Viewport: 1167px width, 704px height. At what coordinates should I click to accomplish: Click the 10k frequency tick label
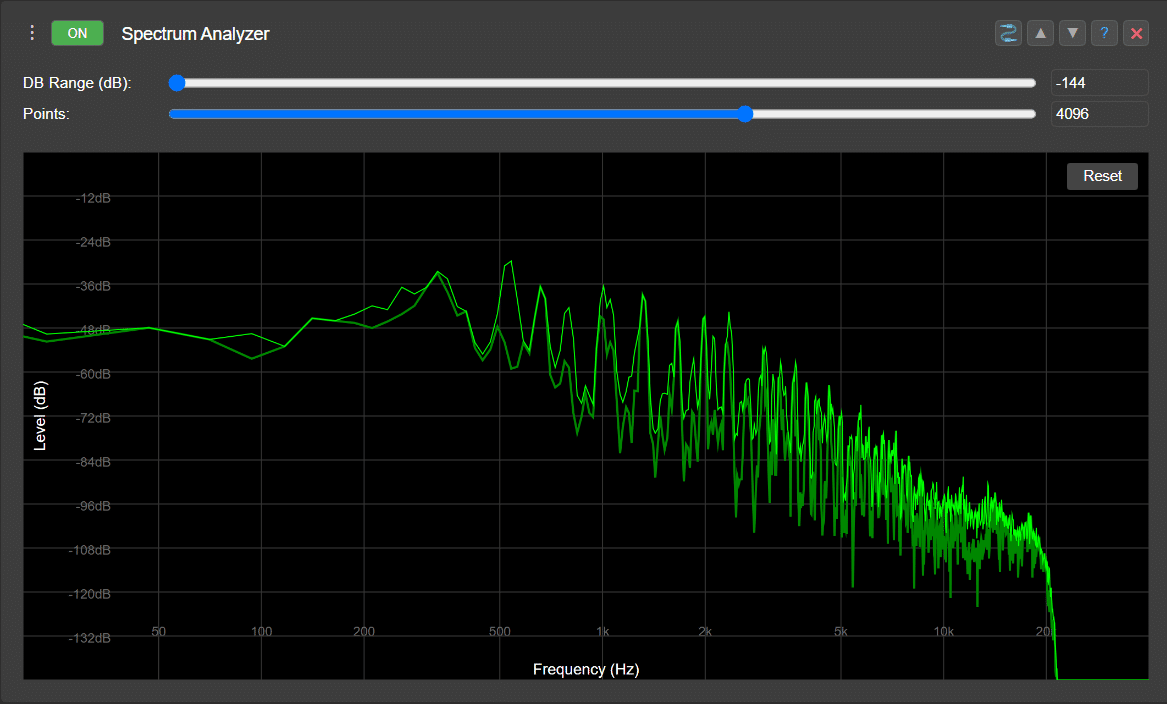tap(944, 631)
